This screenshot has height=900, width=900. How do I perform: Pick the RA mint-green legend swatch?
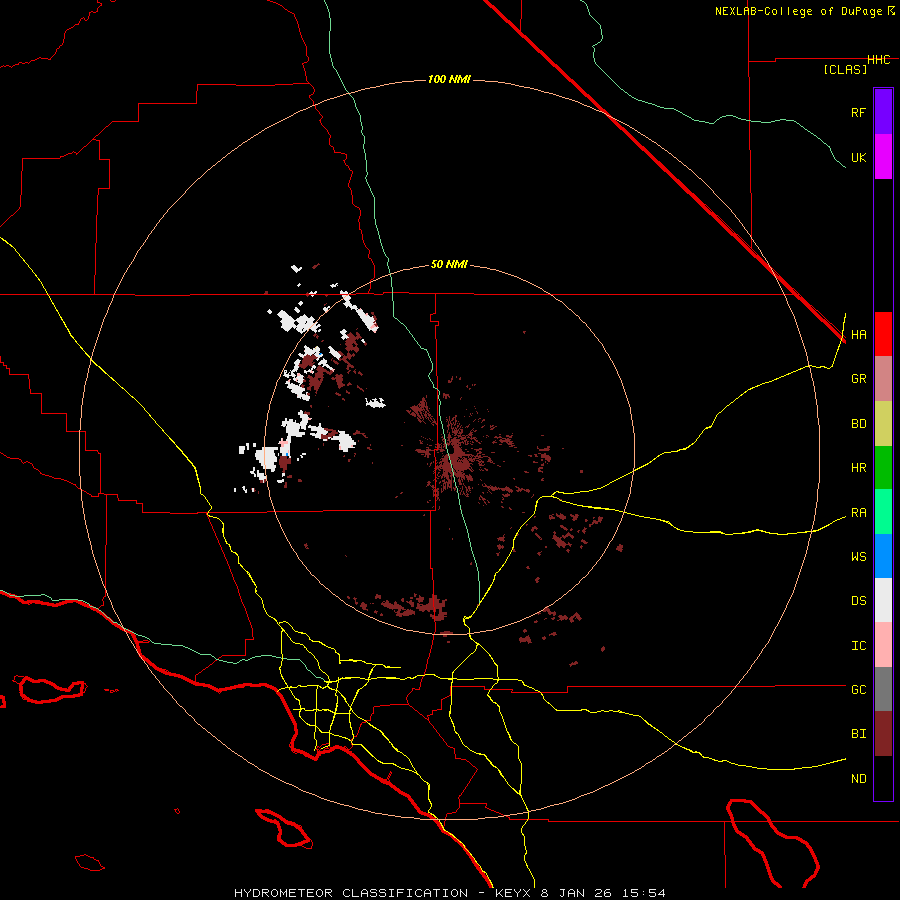point(883,512)
